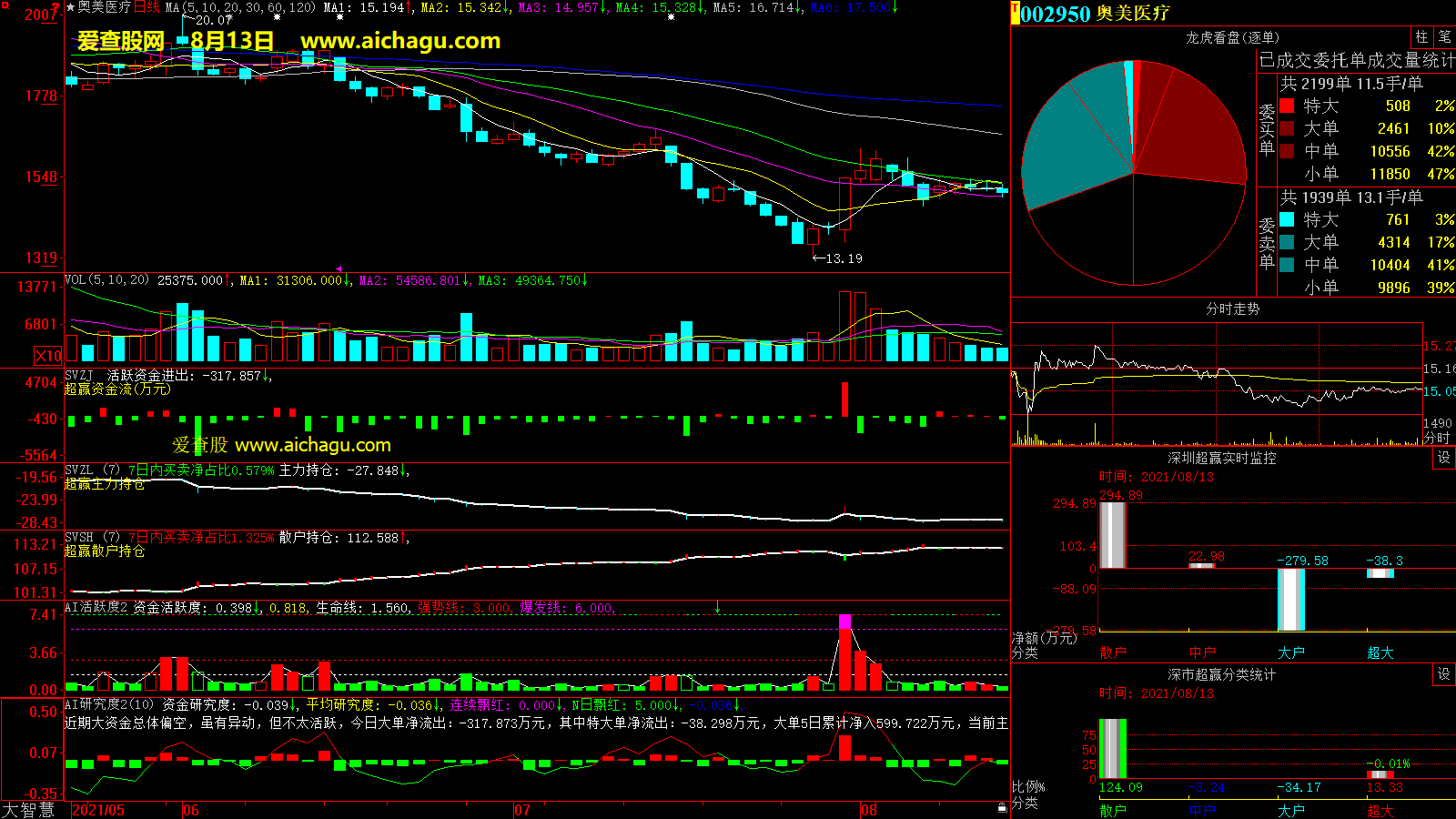Click the stock code 002950

click(1056, 14)
